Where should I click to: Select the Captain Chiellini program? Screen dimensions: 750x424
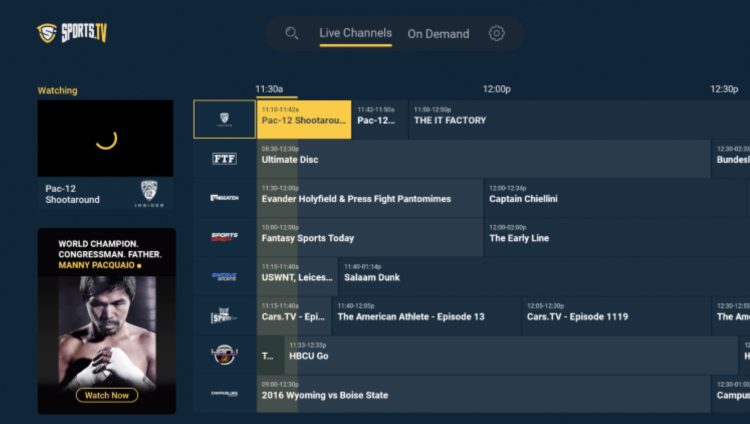tap(615, 198)
